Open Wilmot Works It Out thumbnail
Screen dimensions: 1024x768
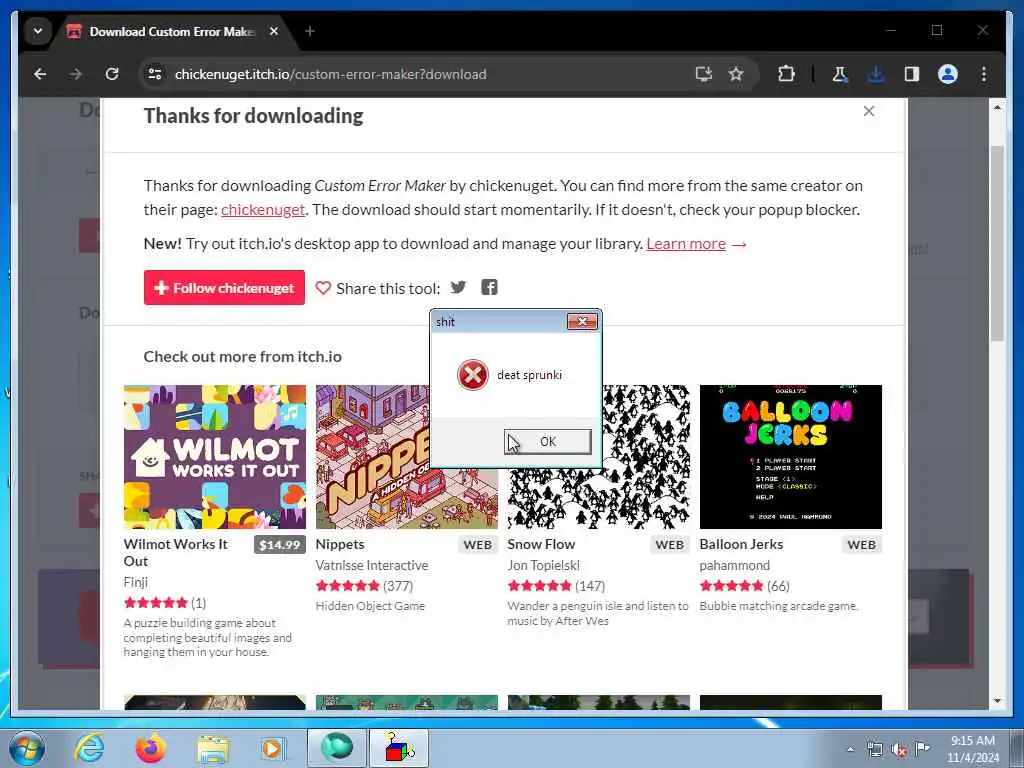coord(215,456)
